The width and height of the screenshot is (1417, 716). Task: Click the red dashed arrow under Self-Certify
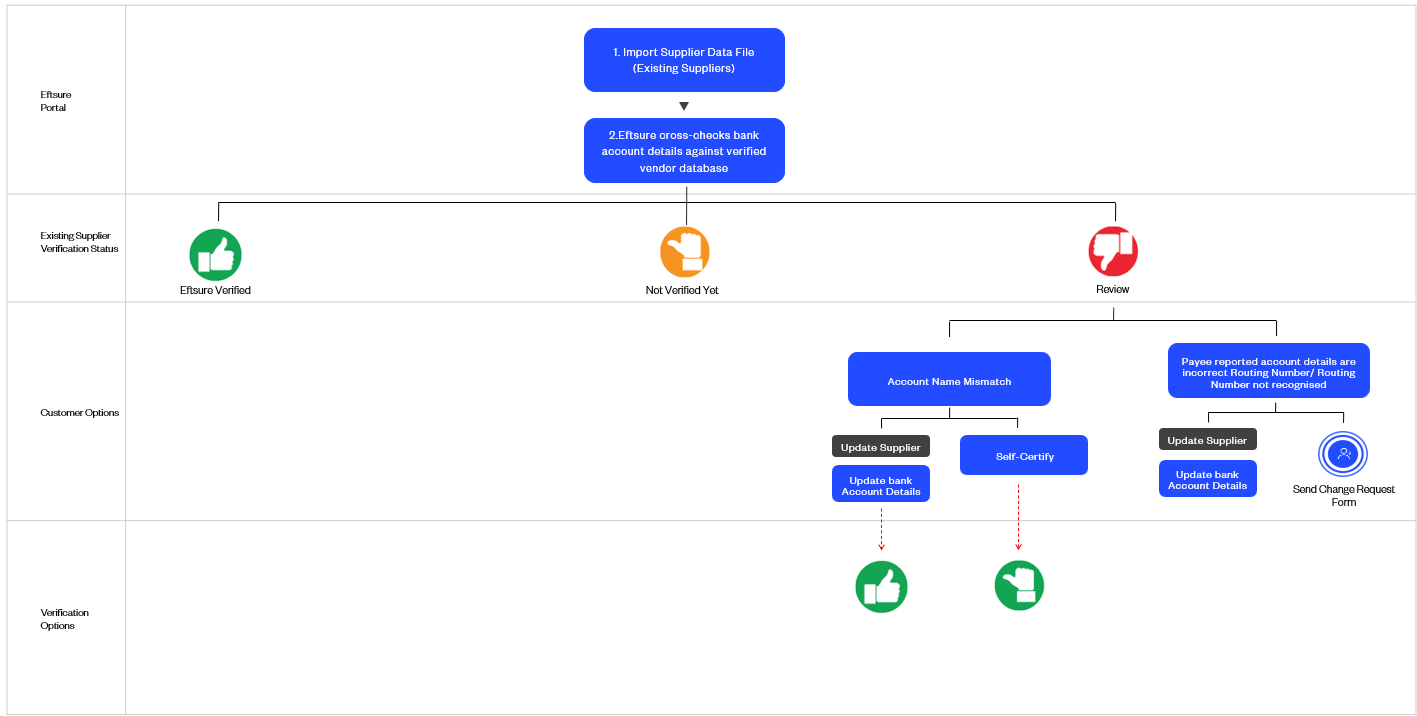(x=1019, y=517)
